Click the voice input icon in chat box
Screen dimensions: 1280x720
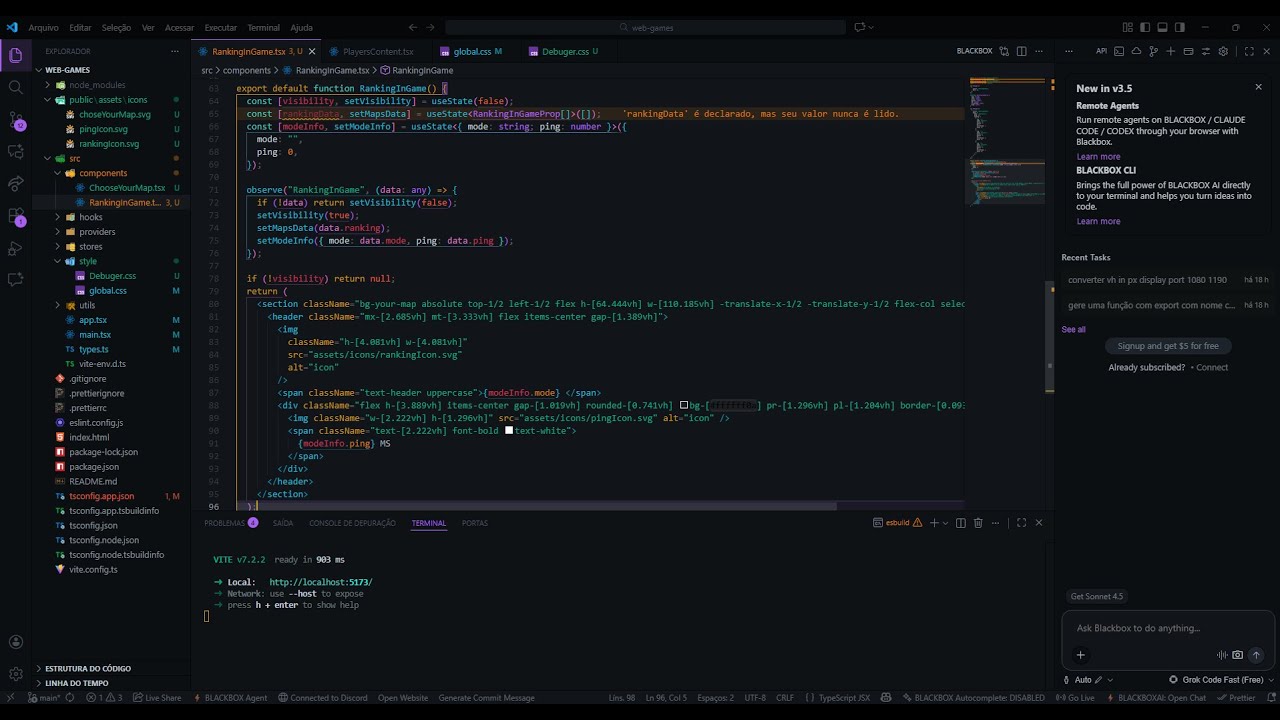1222,655
